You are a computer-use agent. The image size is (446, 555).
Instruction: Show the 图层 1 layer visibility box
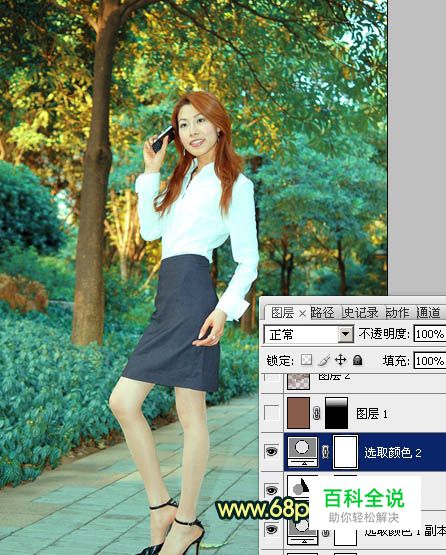271,413
